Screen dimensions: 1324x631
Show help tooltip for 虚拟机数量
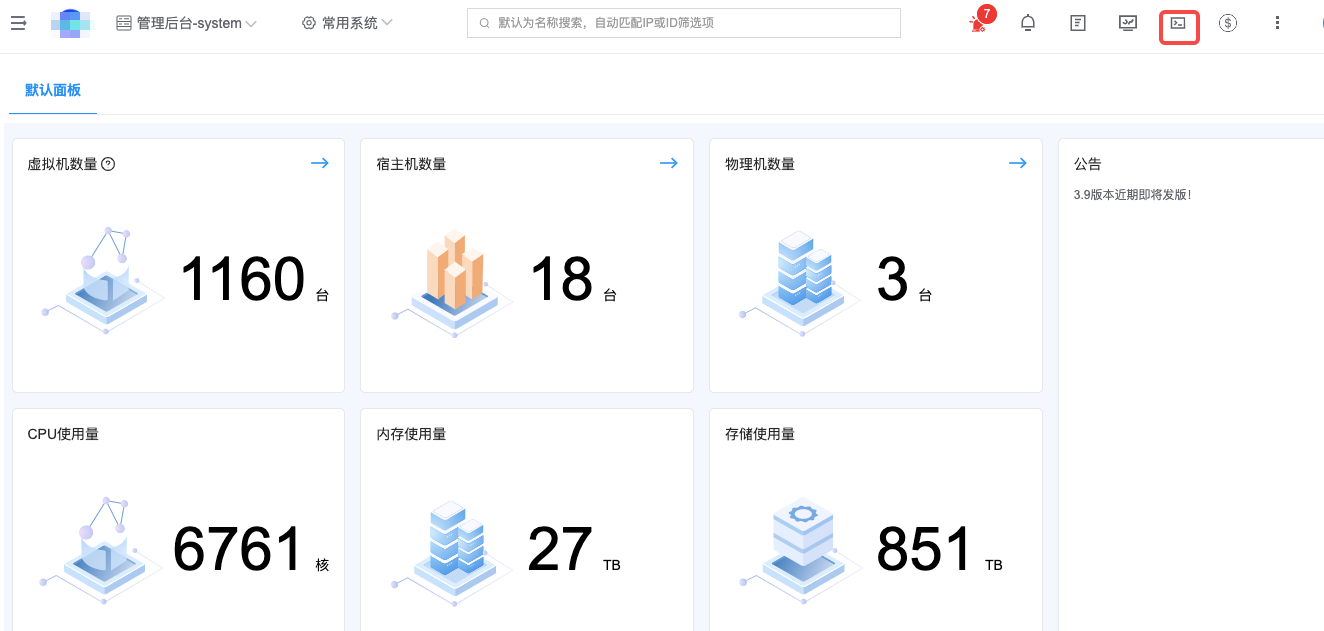109,164
